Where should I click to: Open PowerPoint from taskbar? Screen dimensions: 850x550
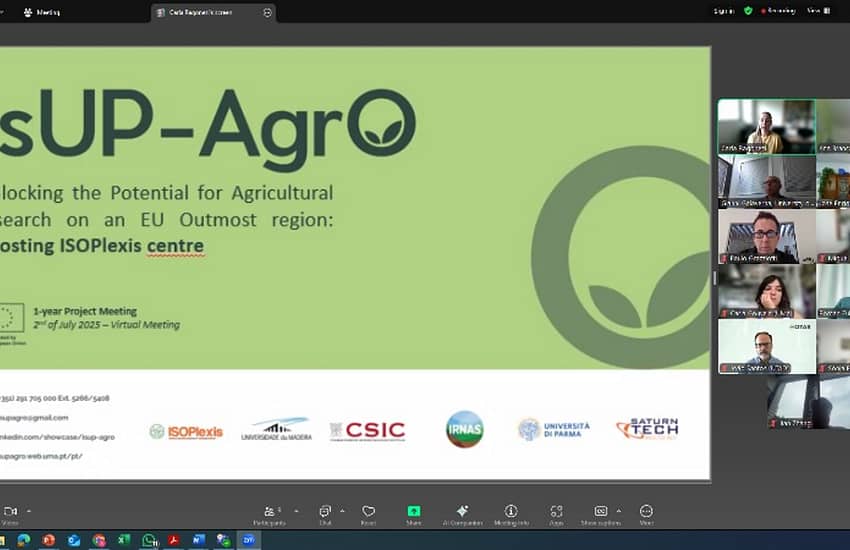pyautogui.click(x=48, y=540)
